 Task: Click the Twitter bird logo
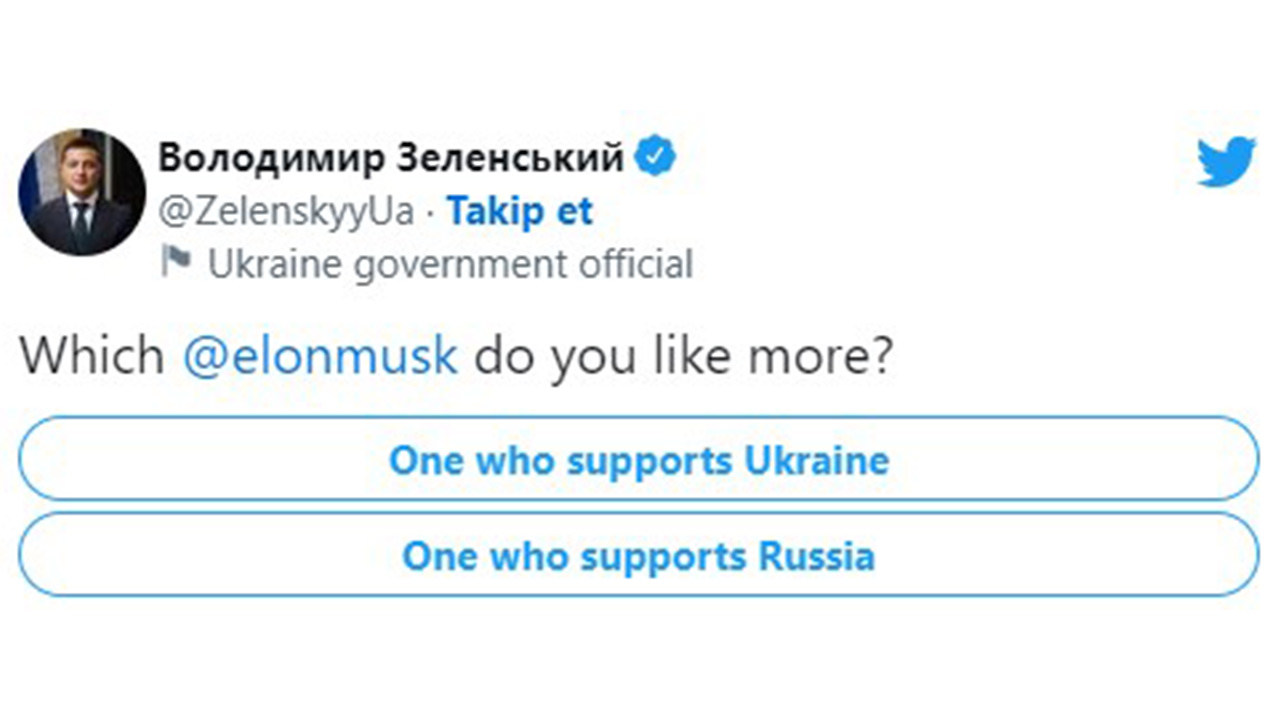point(1226,161)
